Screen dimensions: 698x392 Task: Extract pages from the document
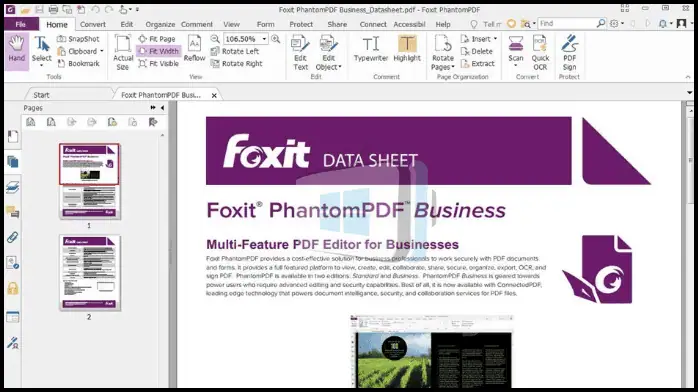478,64
